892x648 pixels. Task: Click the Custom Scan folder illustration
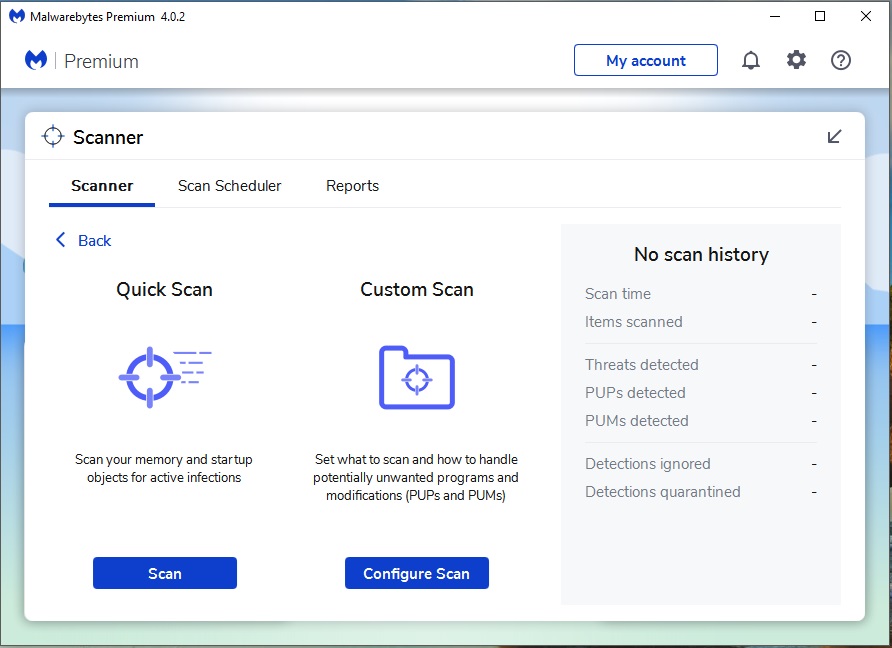click(x=417, y=378)
